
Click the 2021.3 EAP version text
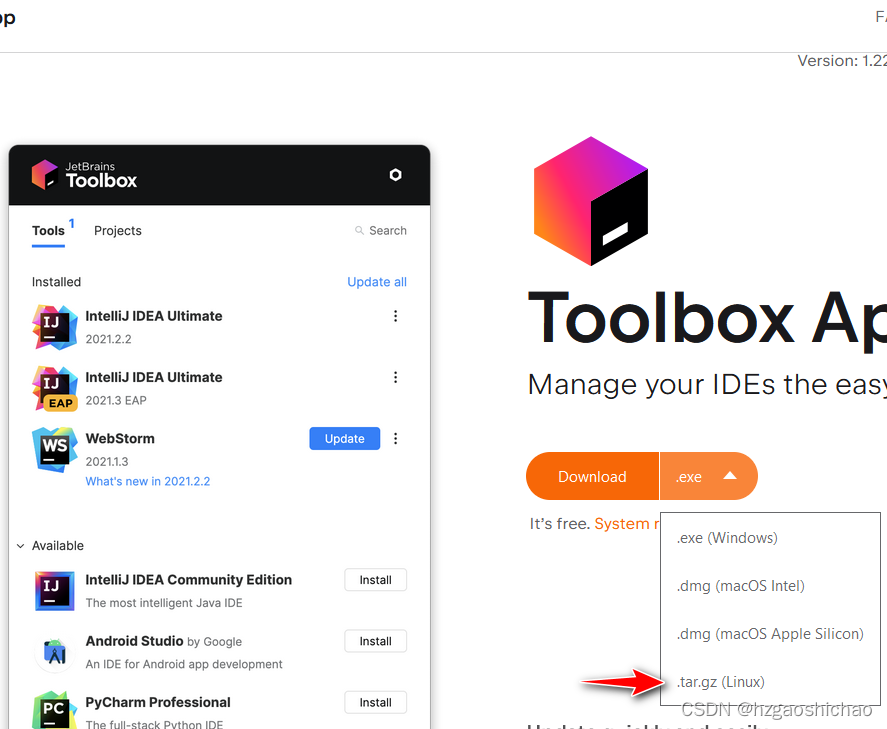116,400
